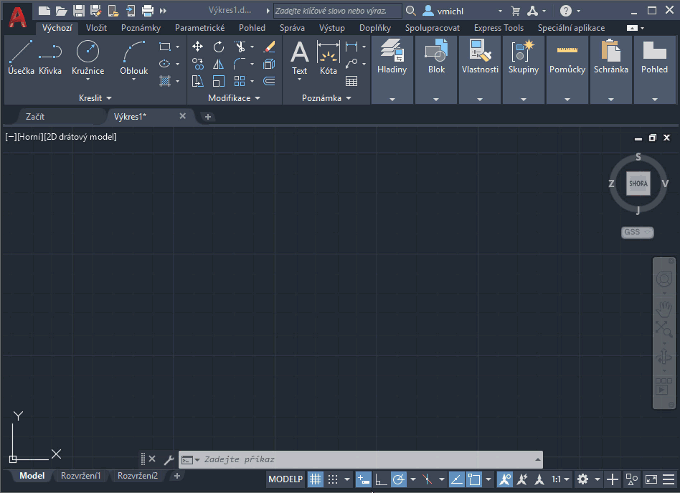Open the Skupiny panel dropdown

click(x=523, y=99)
